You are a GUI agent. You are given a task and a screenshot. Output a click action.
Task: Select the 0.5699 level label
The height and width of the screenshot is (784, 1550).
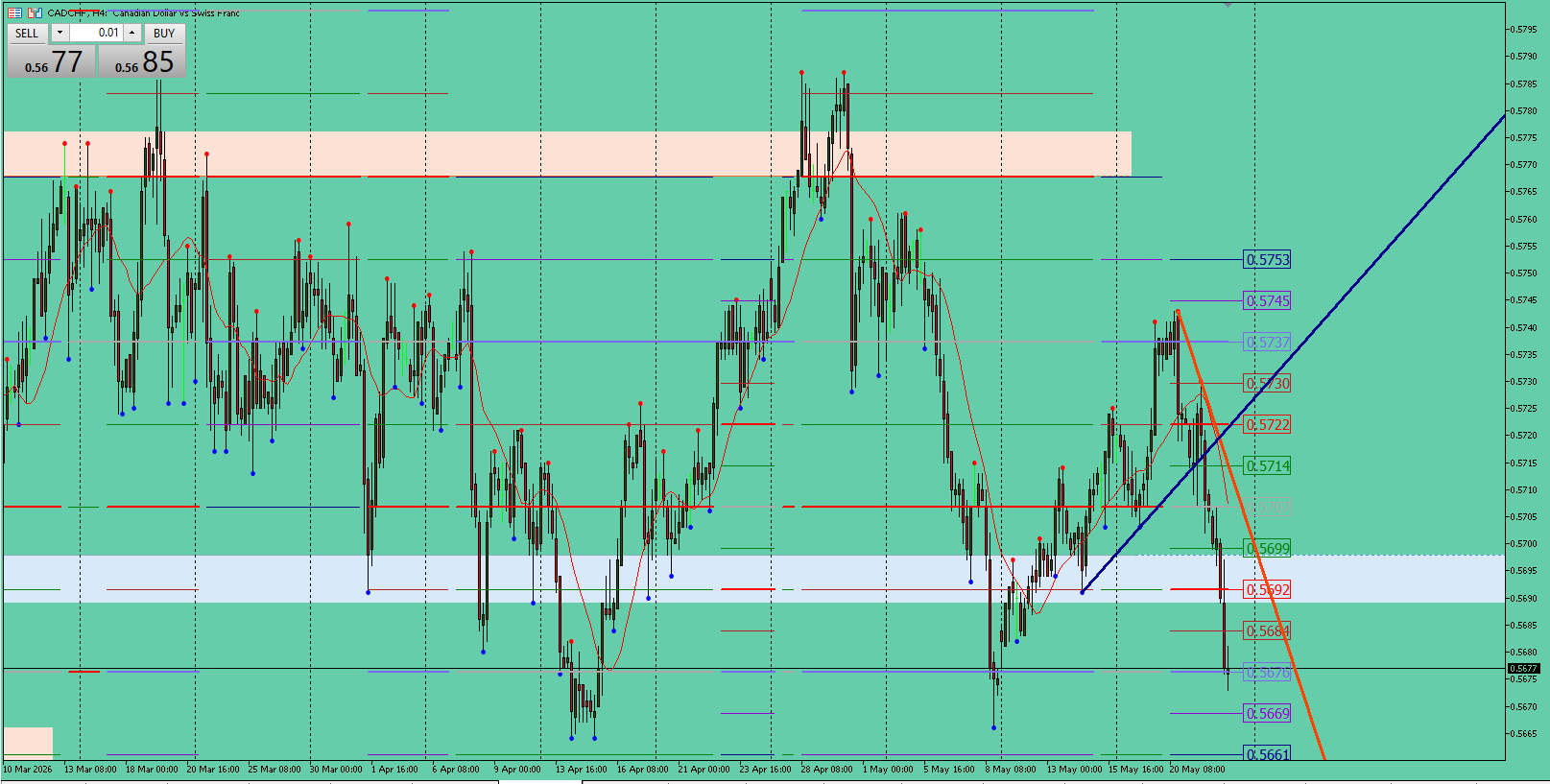1267,549
